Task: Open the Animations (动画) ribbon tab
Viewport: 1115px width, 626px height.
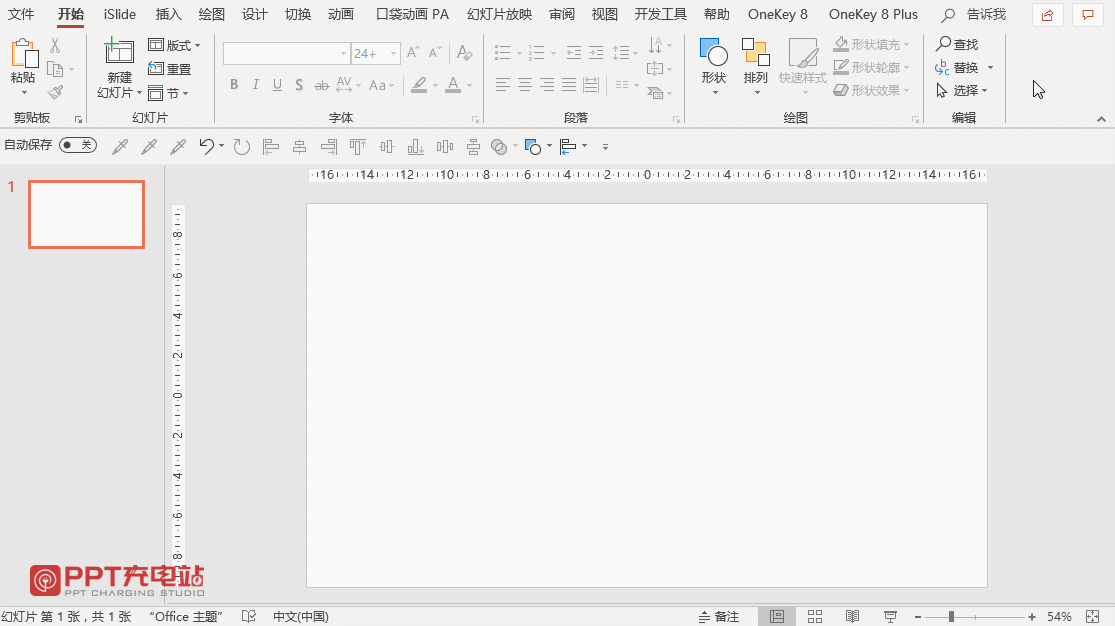Action: [341, 14]
